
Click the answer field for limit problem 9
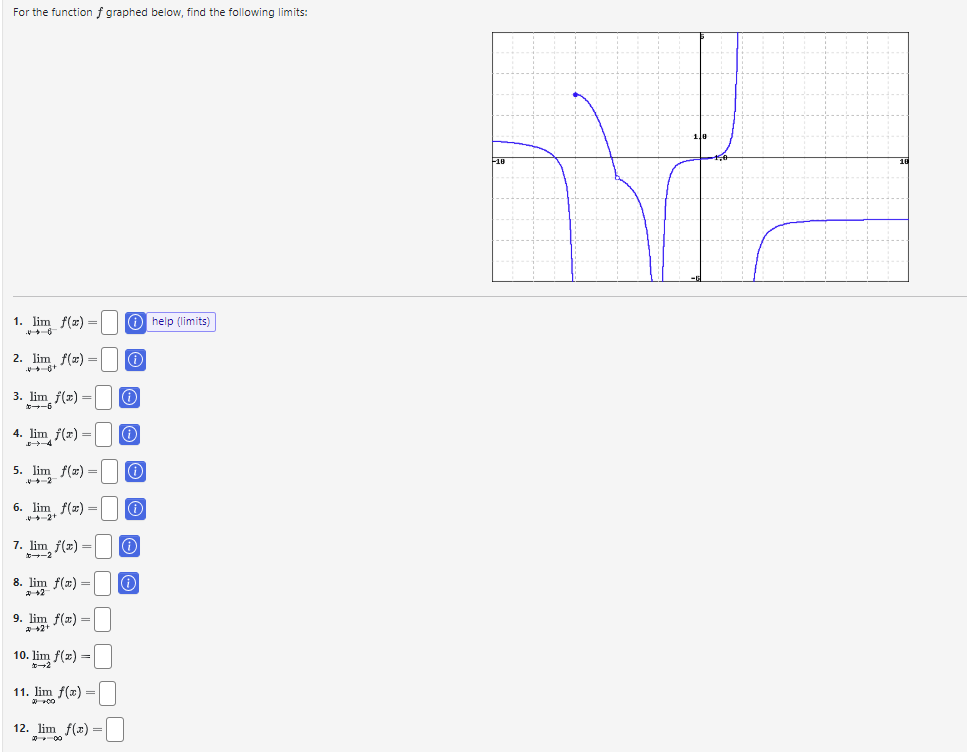[102, 619]
